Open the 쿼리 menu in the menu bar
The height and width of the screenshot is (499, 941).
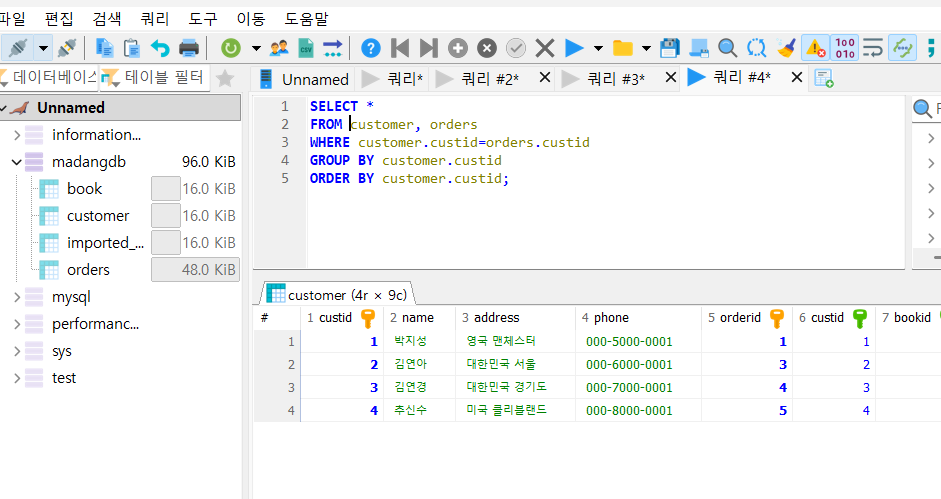[x=155, y=19]
